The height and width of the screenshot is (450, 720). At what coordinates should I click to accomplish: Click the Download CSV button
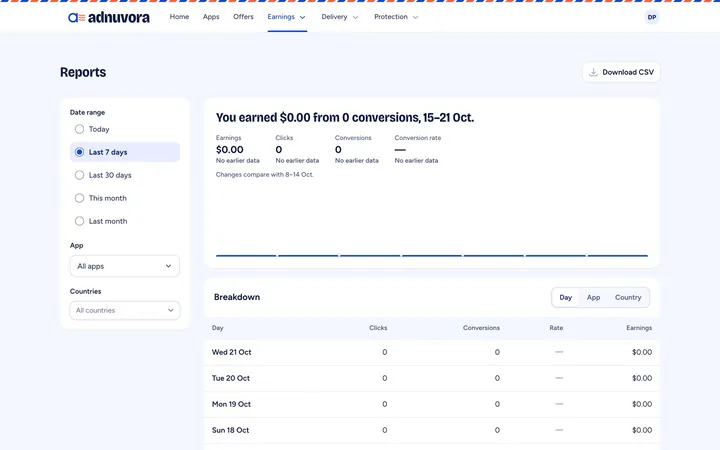[x=621, y=72]
